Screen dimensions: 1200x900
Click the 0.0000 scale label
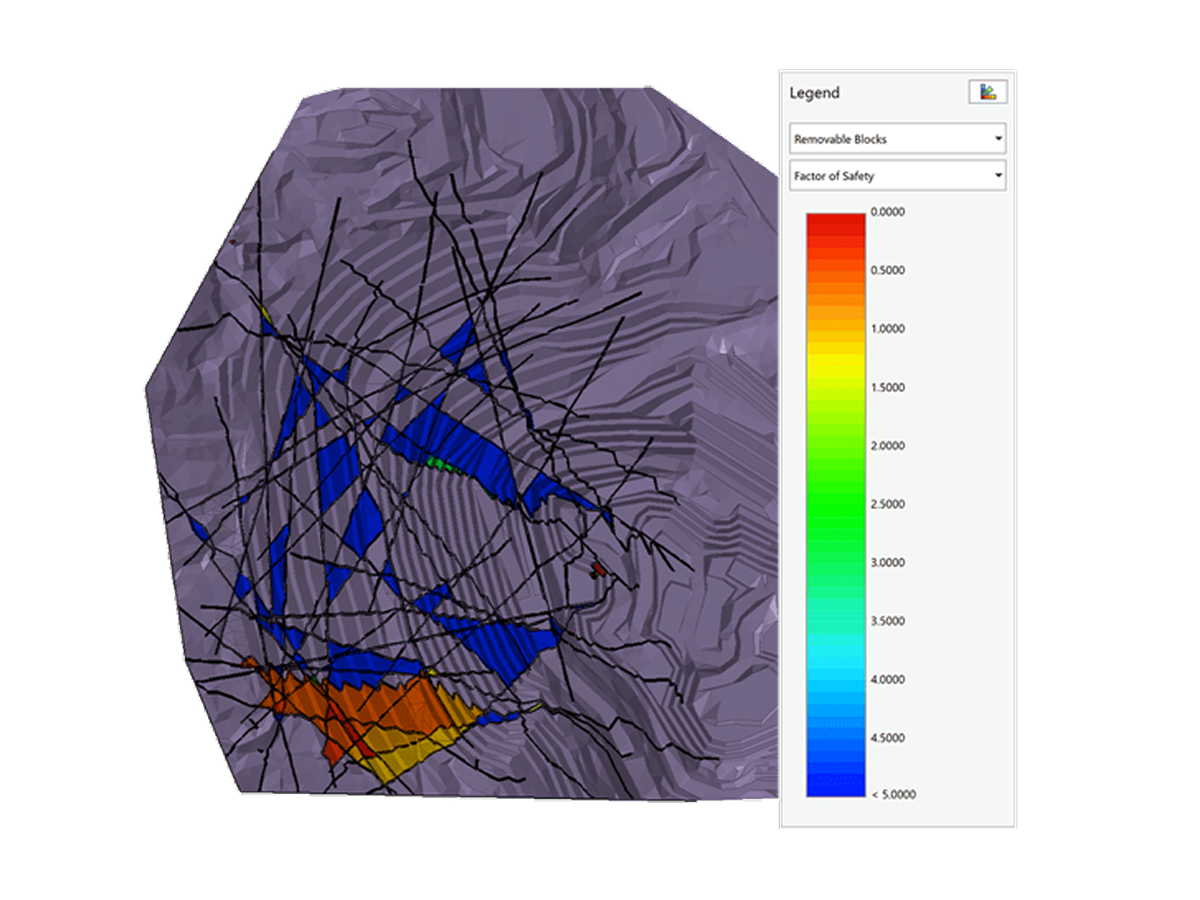point(890,211)
